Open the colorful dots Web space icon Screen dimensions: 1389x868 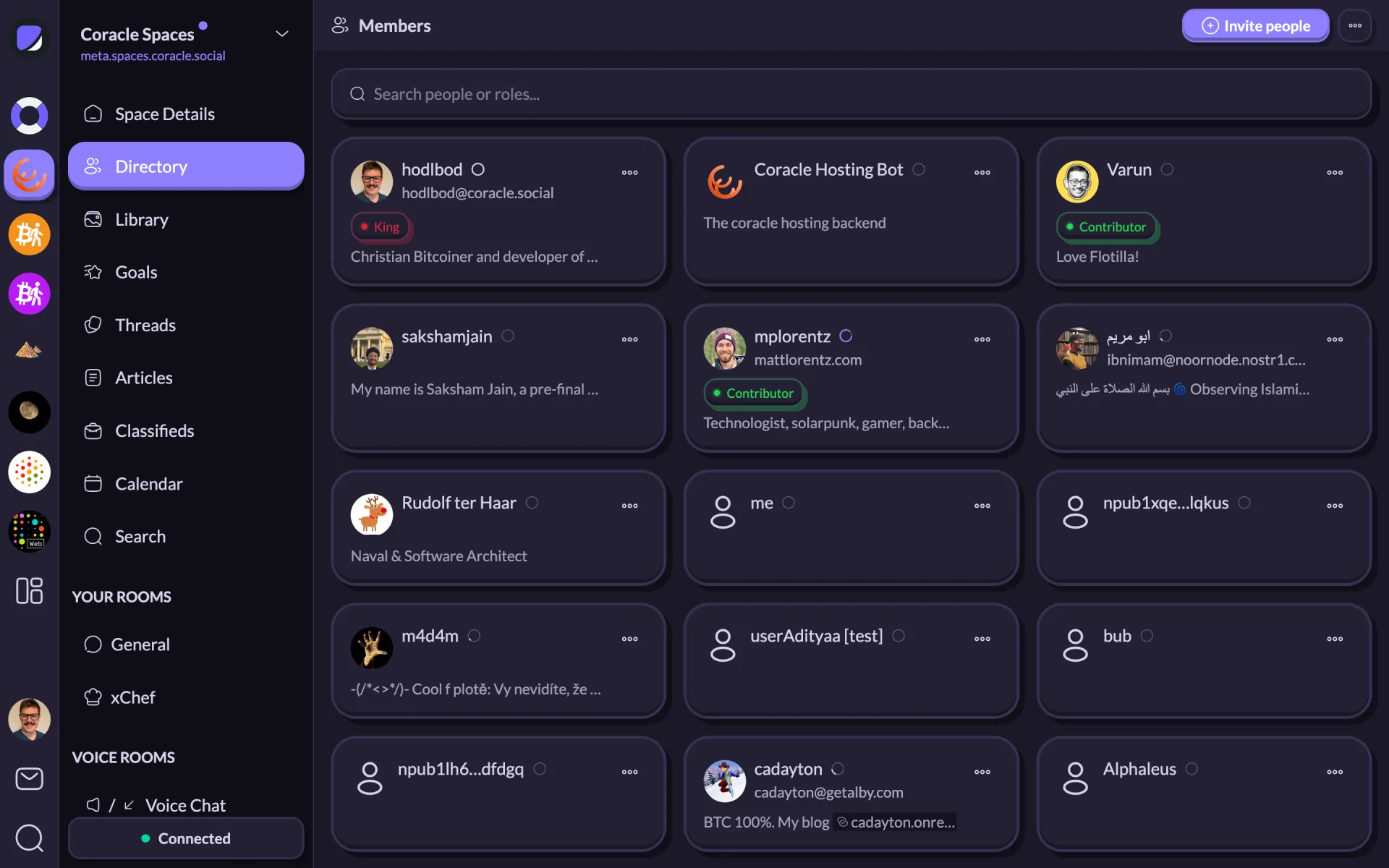[x=29, y=531]
